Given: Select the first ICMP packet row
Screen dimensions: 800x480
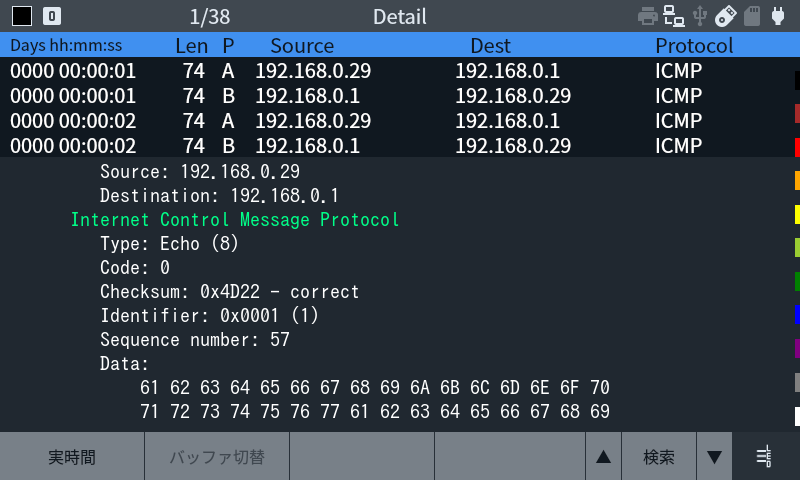Looking at the screenshot, I should click(396, 70).
